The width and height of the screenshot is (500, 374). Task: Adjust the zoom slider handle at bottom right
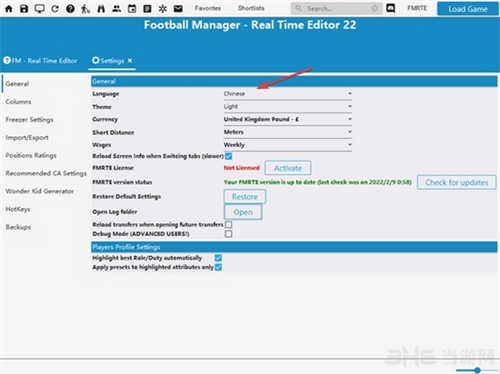pos(477,370)
